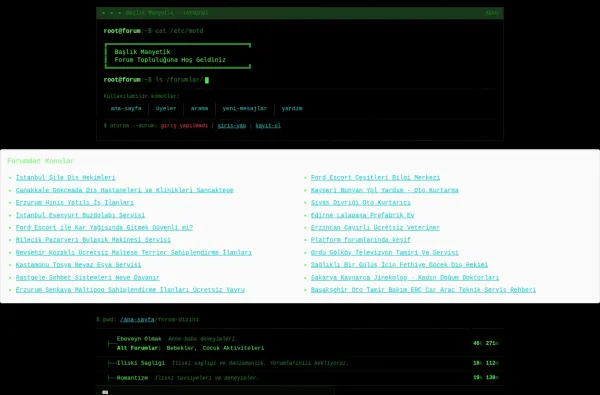Open the Iliski Sagligi forum
The image size is (600, 395).
[141, 363]
